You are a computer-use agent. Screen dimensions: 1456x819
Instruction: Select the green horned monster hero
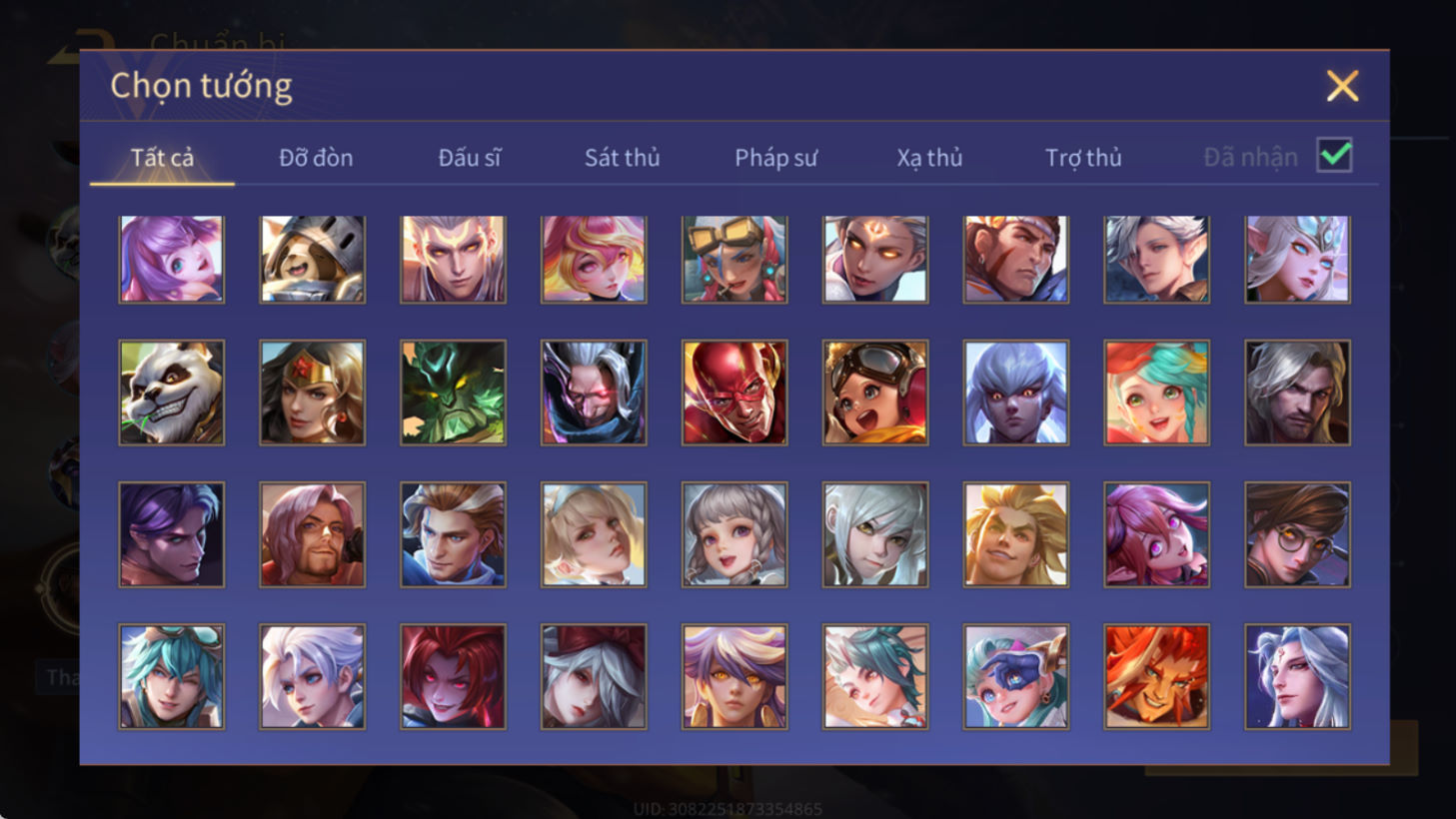click(453, 393)
